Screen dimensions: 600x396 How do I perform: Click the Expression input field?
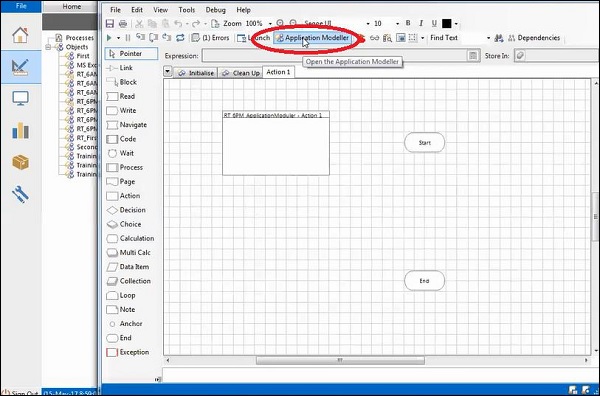coord(335,56)
